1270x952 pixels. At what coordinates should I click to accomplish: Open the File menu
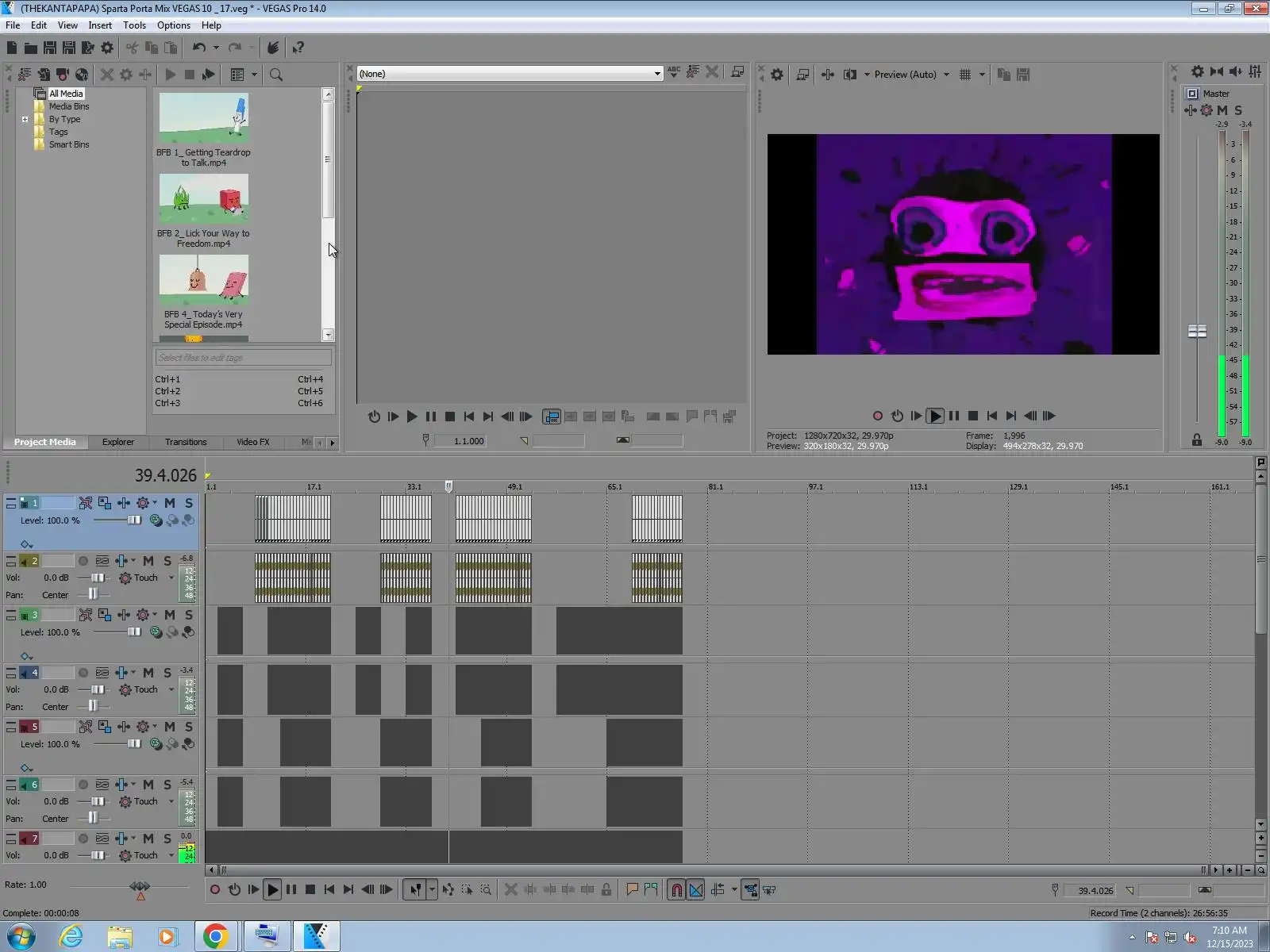pos(13,25)
